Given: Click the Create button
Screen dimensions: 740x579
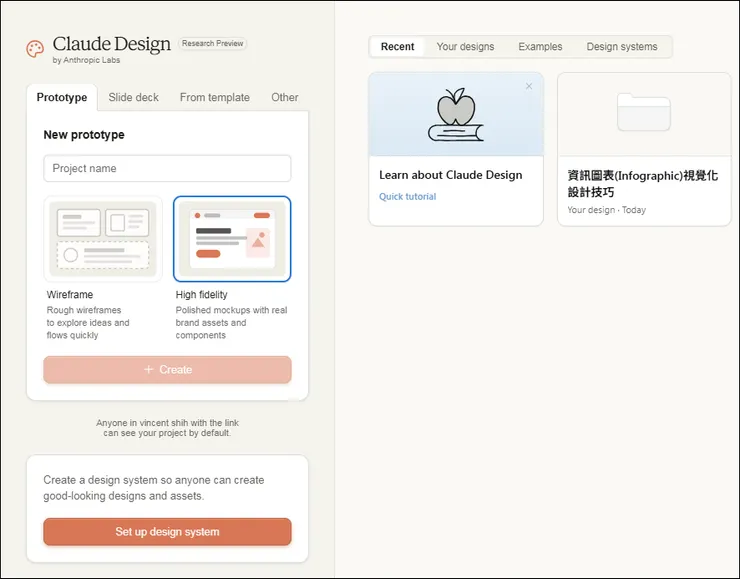Looking at the screenshot, I should coord(168,369).
